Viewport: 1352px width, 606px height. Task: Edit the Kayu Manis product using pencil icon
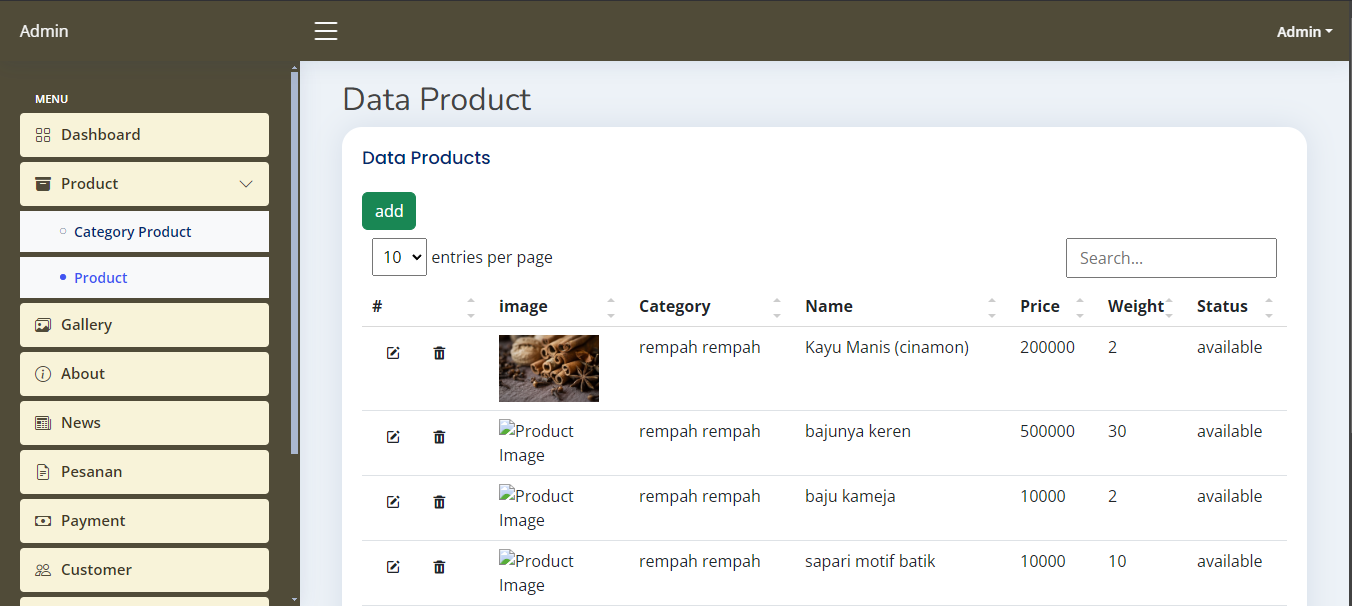(393, 352)
